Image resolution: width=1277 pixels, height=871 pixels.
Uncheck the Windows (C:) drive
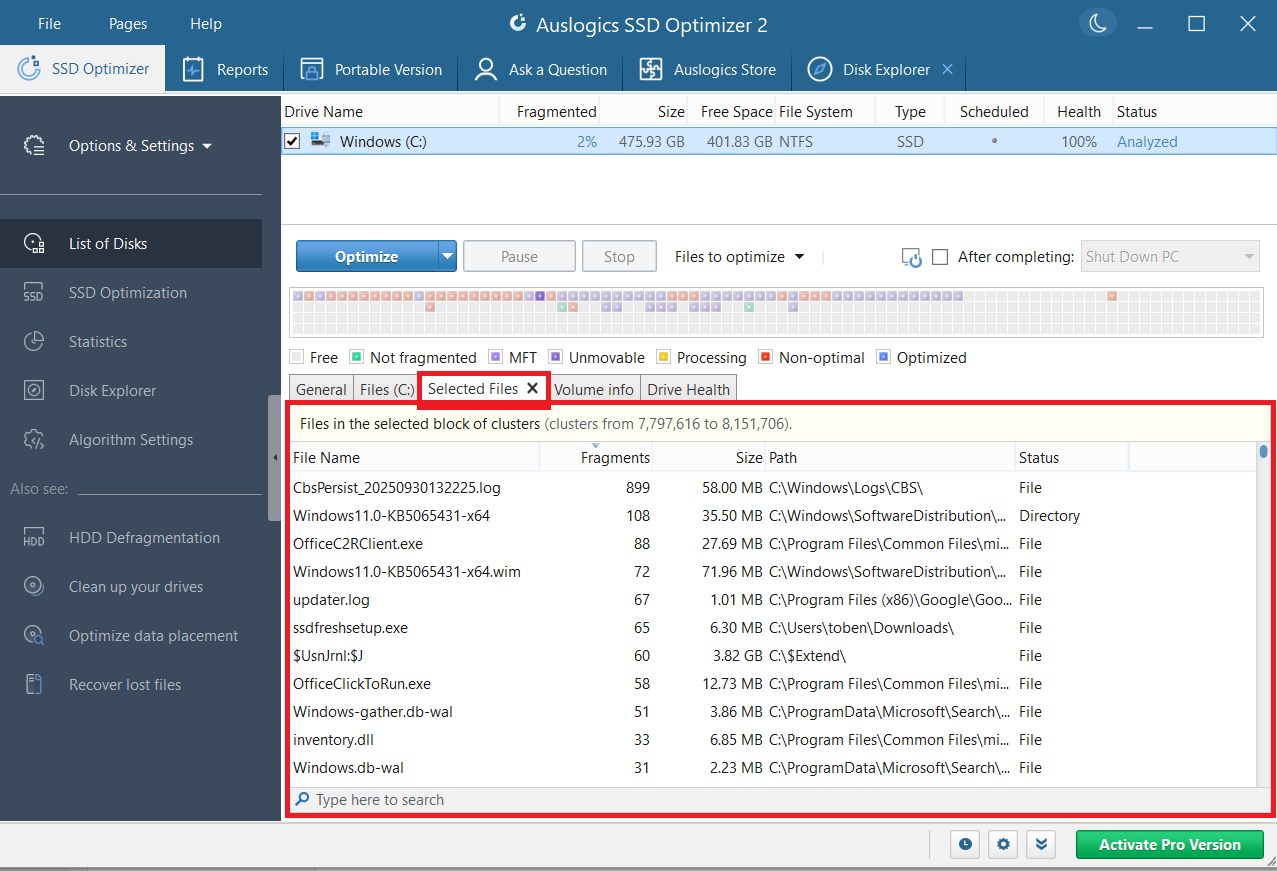pos(292,141)
